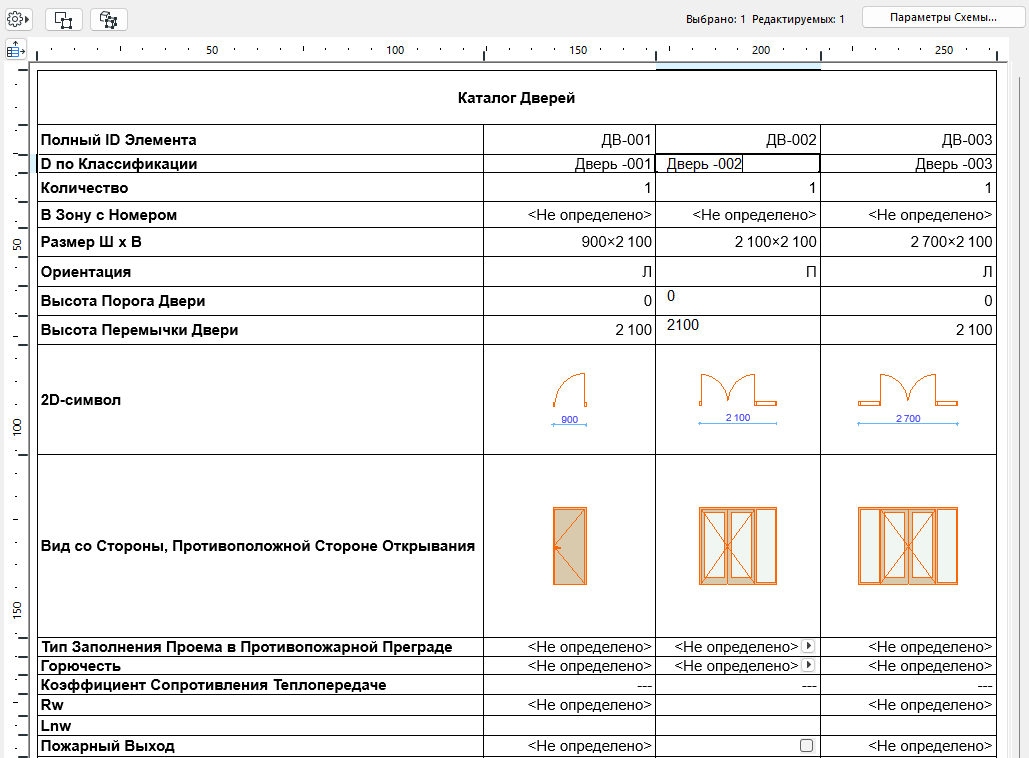Viewport: 1029px width, 758px height.
Task: Select the Ориентация cell showing П
Action: (737, 272)
